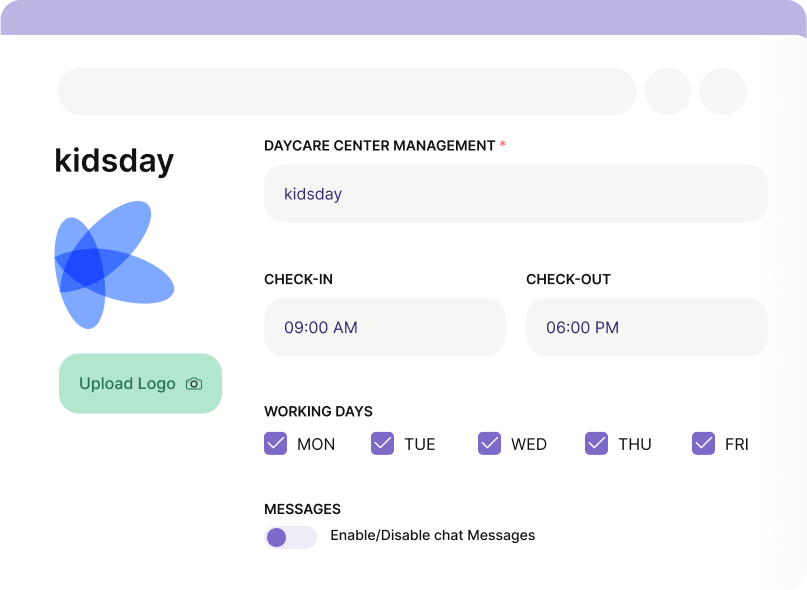Uncheck the THU working day checkbox
Screen dimensions: 807x590
point(597,443)
